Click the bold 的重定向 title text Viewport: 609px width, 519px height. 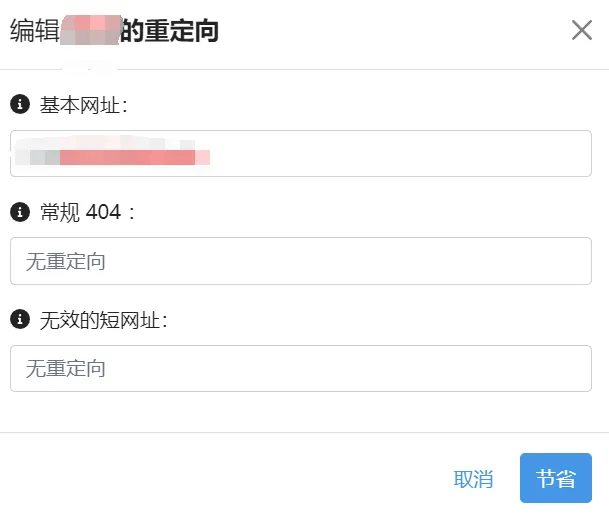coord(169,31)
